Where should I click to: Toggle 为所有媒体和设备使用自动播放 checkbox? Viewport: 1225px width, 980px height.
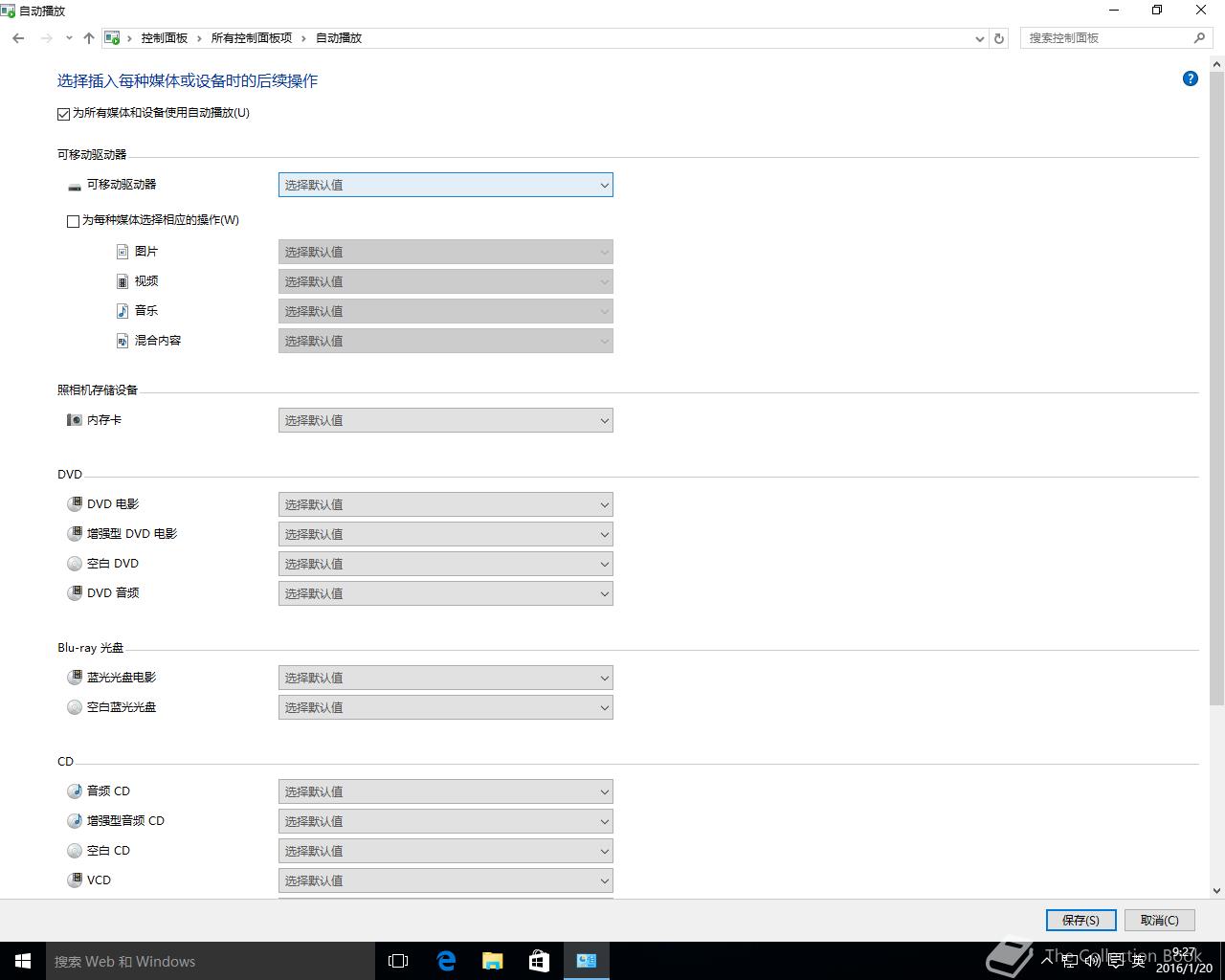coord(63,114)
